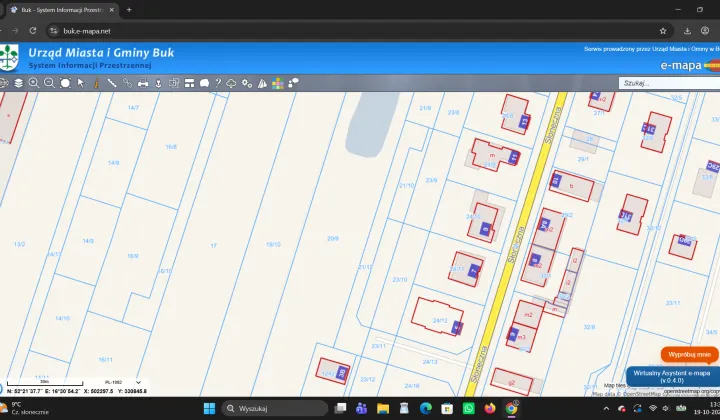
Task: Select the zoom out magnifier tool
Action: pyautogui.click(x=49, y=83)
